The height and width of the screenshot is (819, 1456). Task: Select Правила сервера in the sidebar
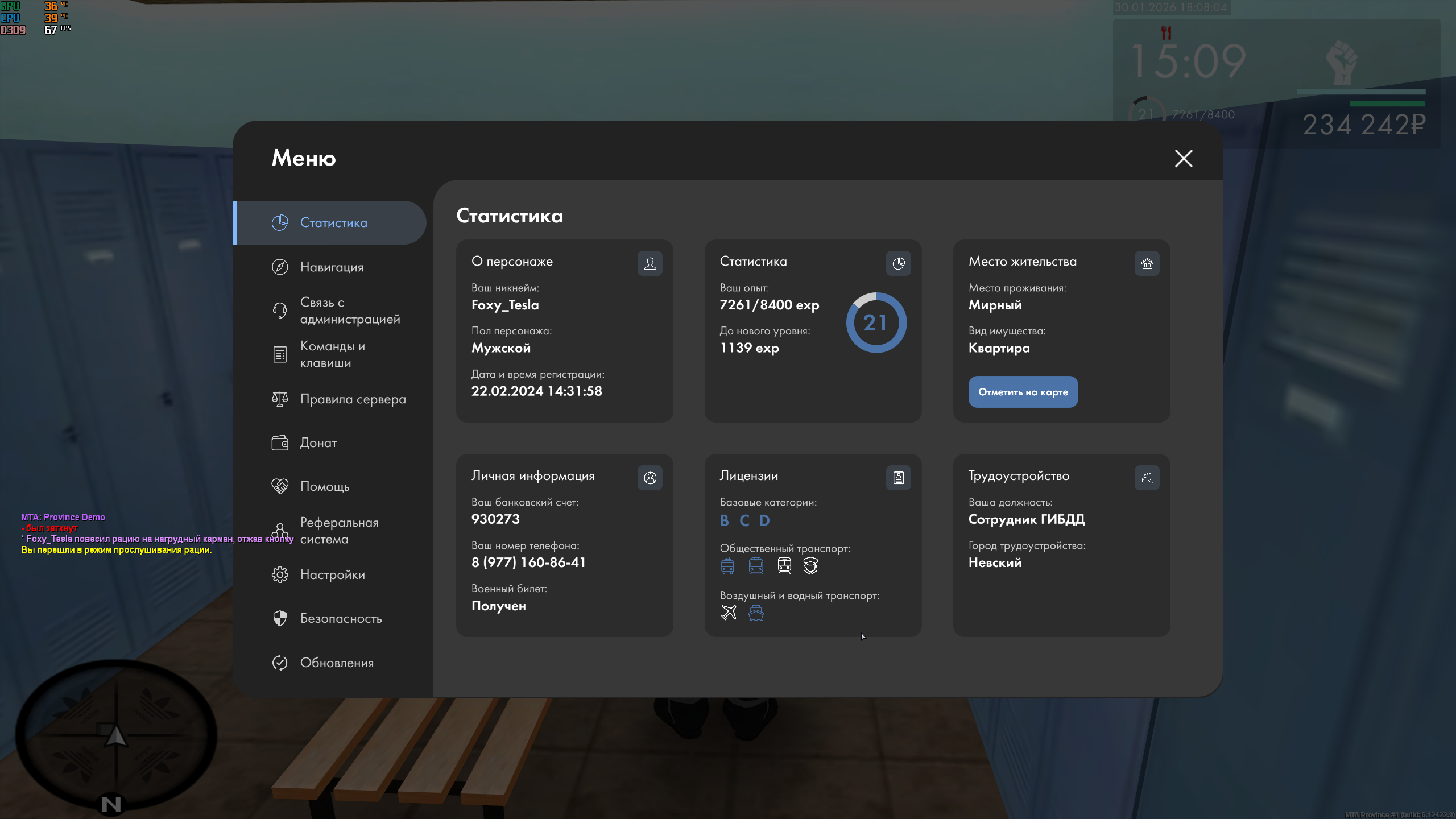pyautogui.click(x=353, y=399)
